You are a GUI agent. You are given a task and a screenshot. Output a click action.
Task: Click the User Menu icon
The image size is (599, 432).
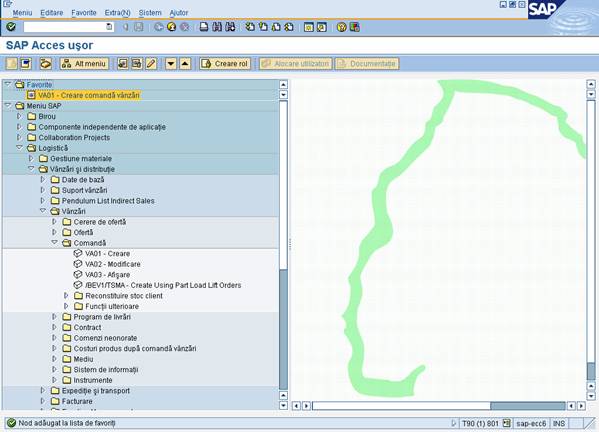(x=12, y=63)
